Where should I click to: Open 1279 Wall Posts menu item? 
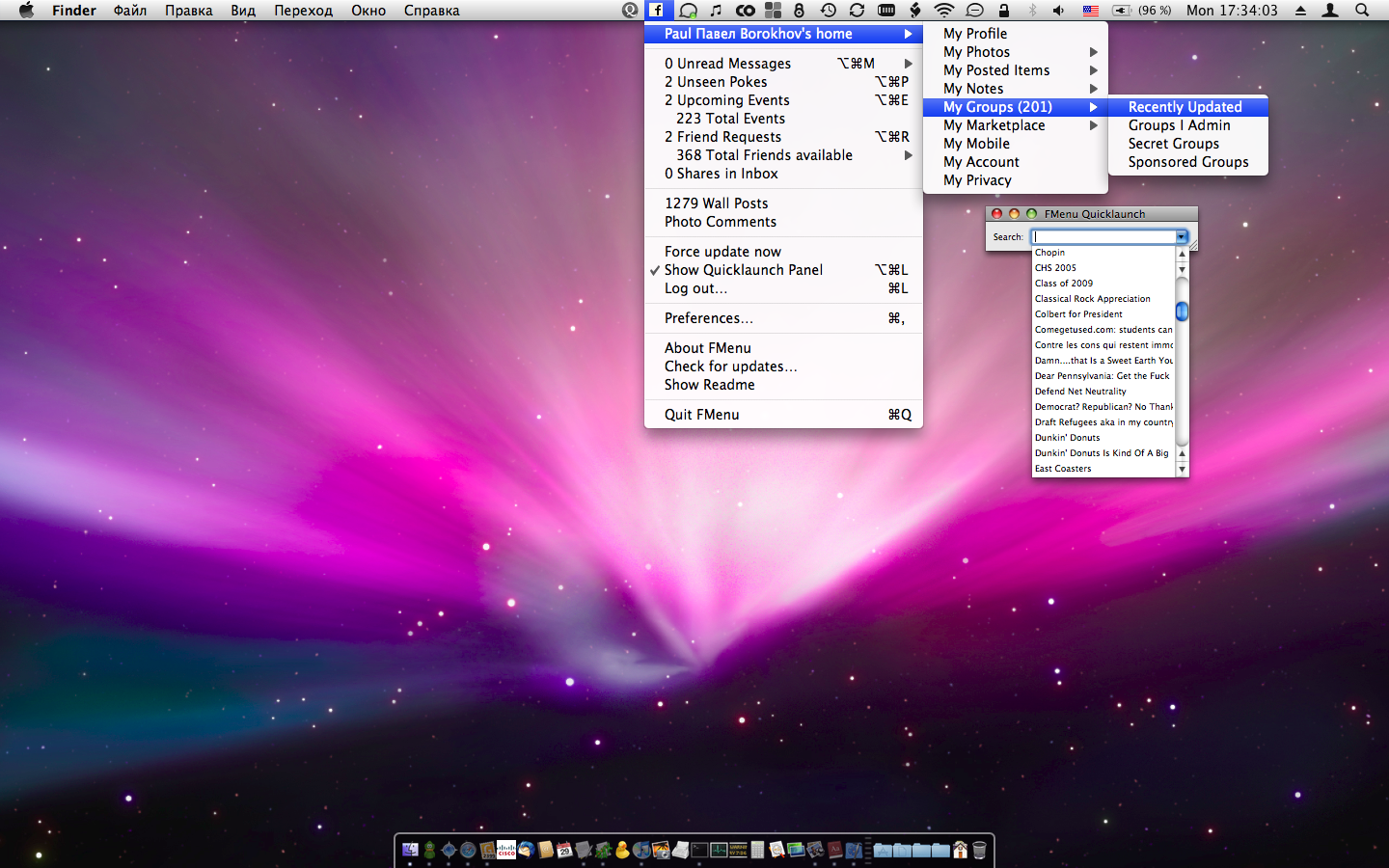click(783, 203)
